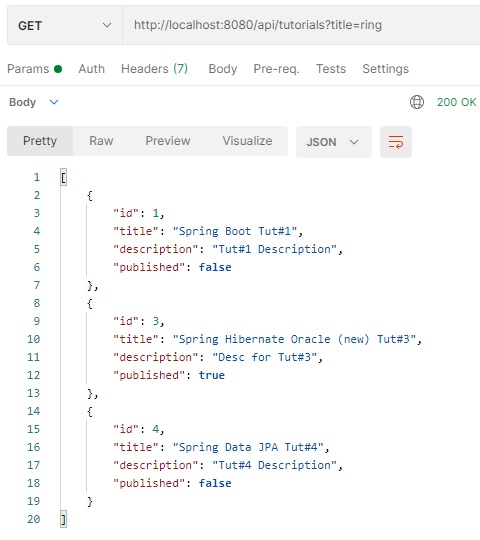This screenshot has height=540, width=480.
Task: Open the Auth tab
Action: tap(92, 69)
